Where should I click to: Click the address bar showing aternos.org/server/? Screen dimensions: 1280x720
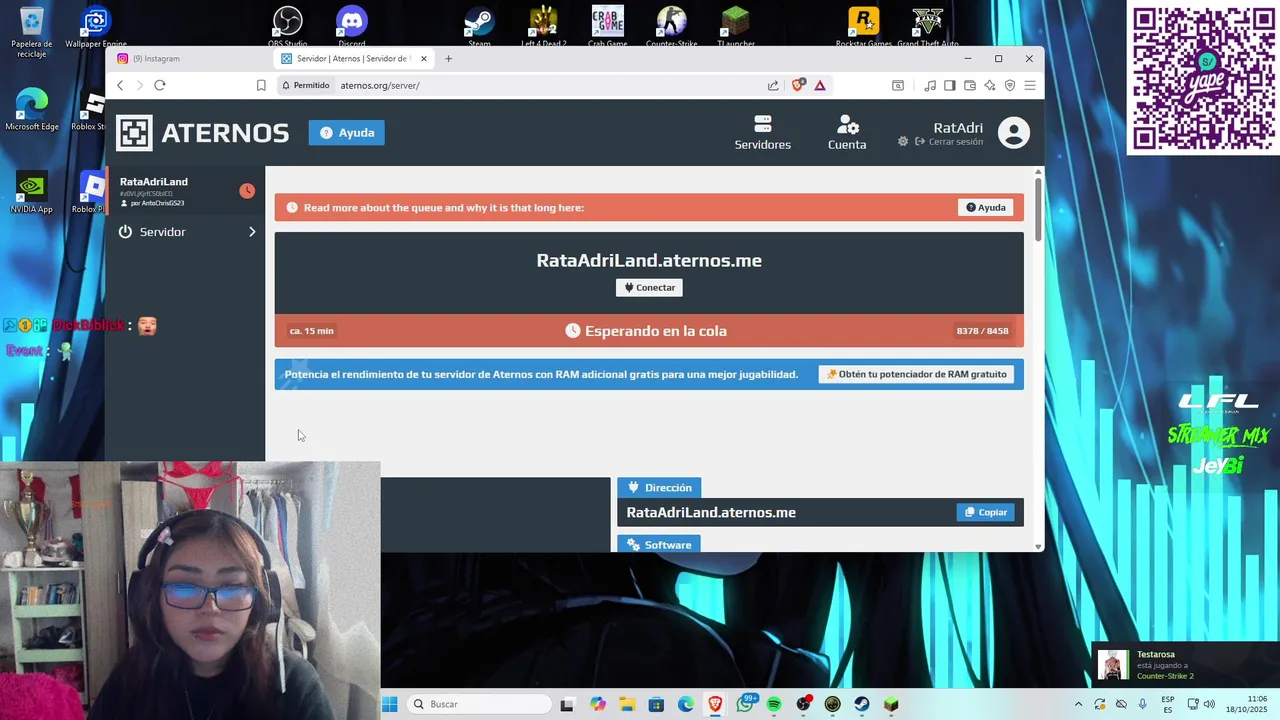(550, 85)
